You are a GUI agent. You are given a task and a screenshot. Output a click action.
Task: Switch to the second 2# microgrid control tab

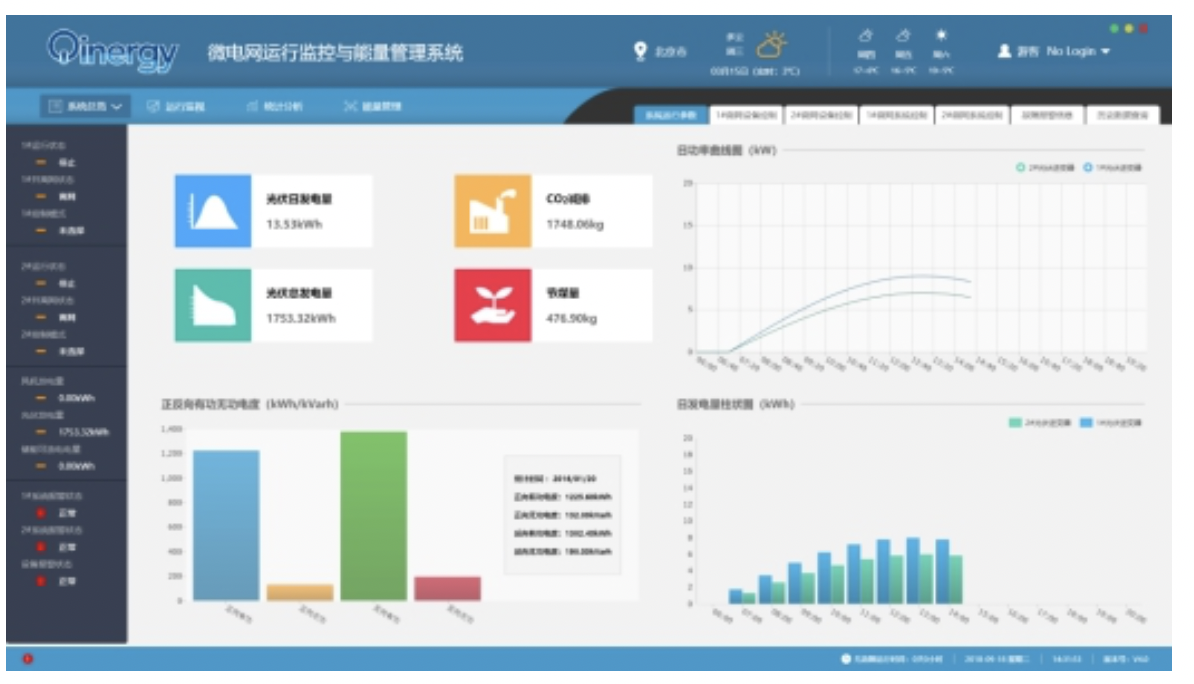972,115
